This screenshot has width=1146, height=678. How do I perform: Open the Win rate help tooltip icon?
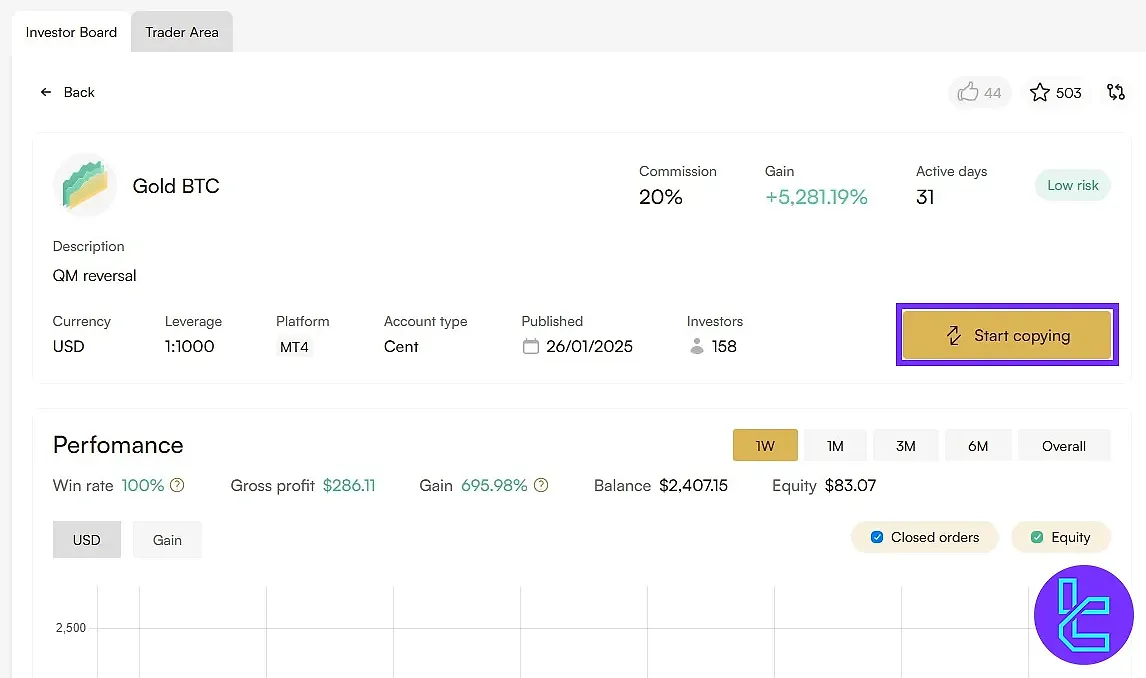tap(178, 485)
